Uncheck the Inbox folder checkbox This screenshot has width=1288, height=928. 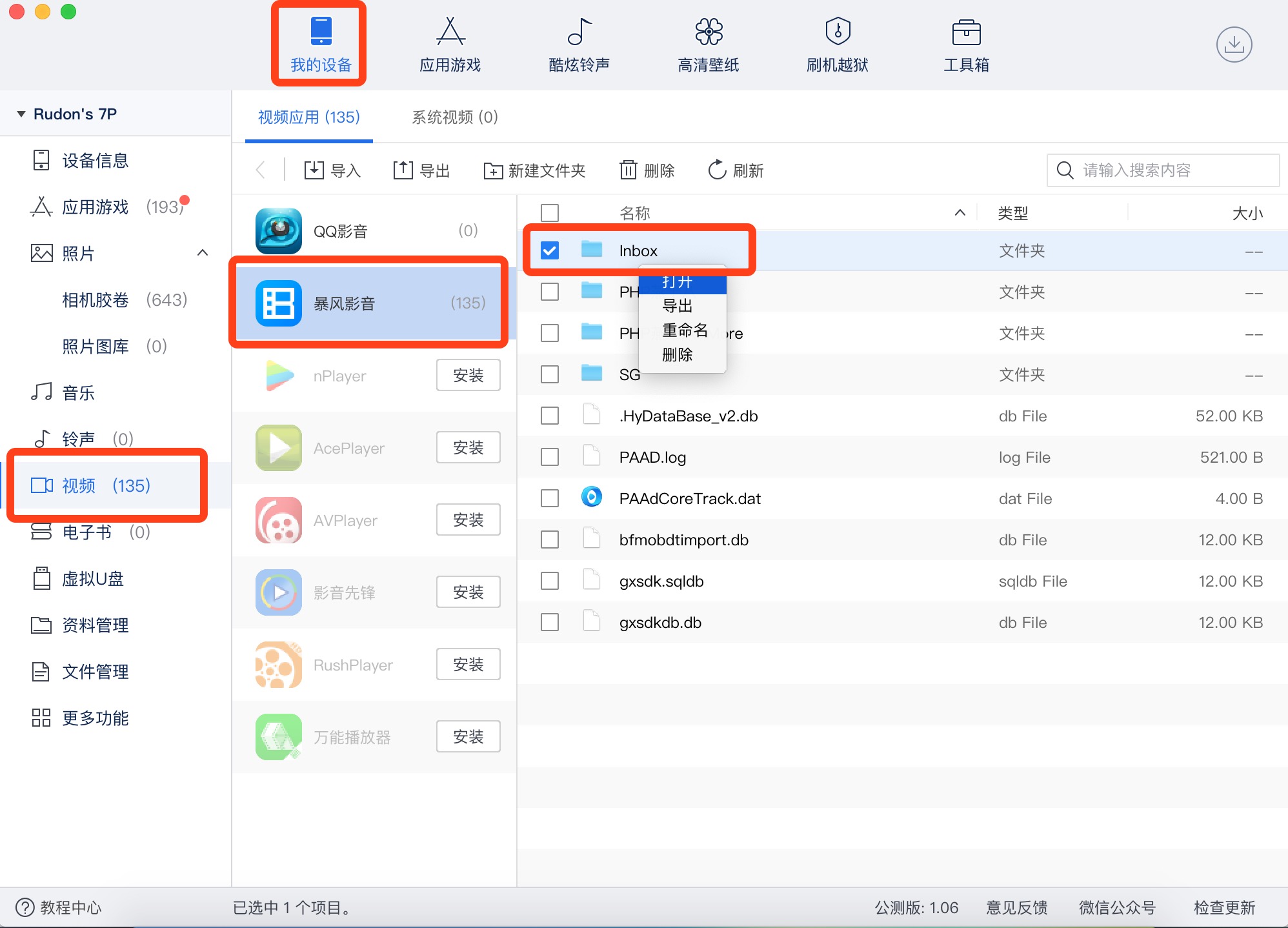click(550, 250)
